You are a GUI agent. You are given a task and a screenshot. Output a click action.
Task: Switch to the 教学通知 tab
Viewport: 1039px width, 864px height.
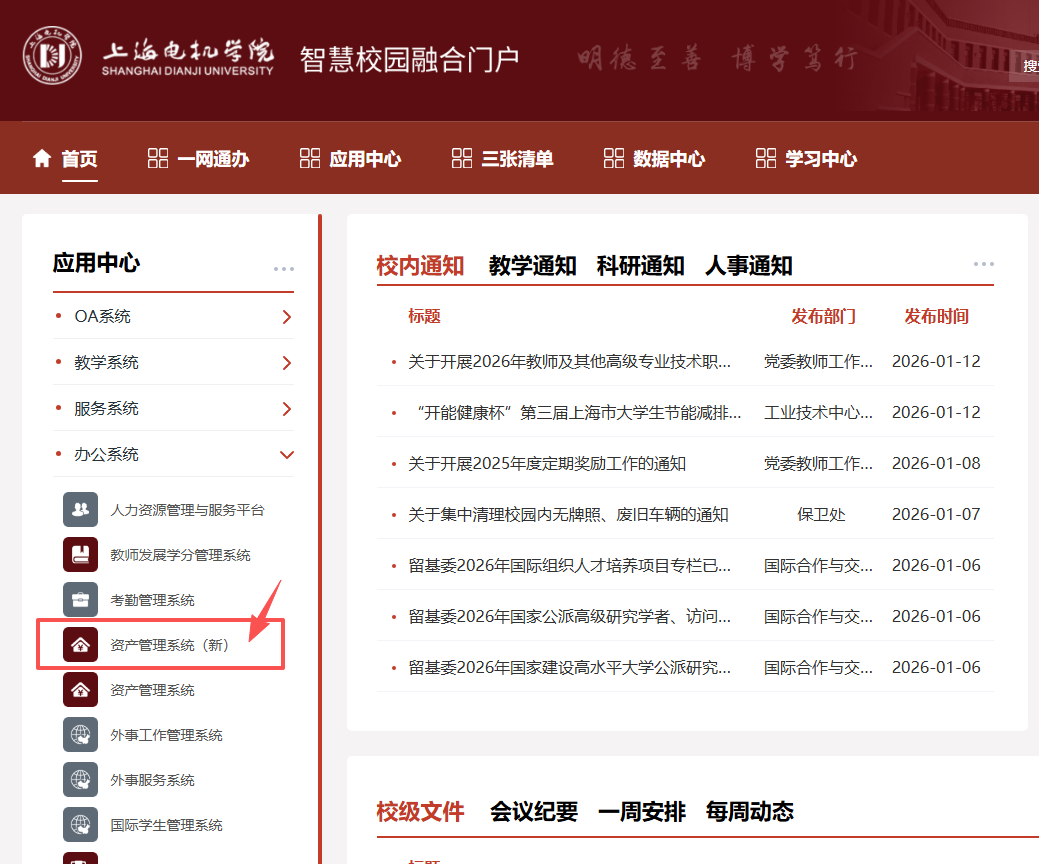532,265
